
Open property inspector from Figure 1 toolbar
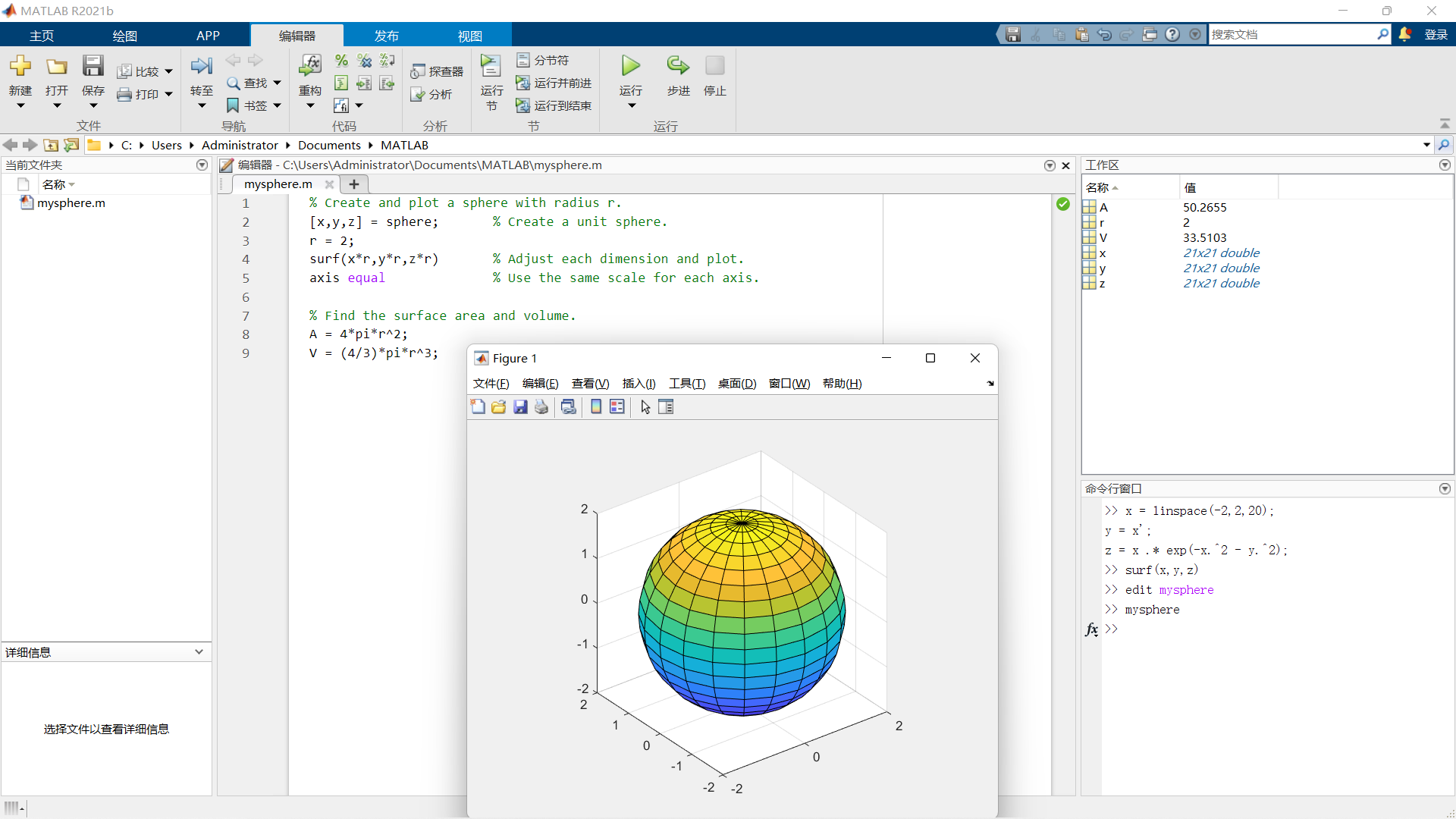pyautogui.click(x=666, y=407)
